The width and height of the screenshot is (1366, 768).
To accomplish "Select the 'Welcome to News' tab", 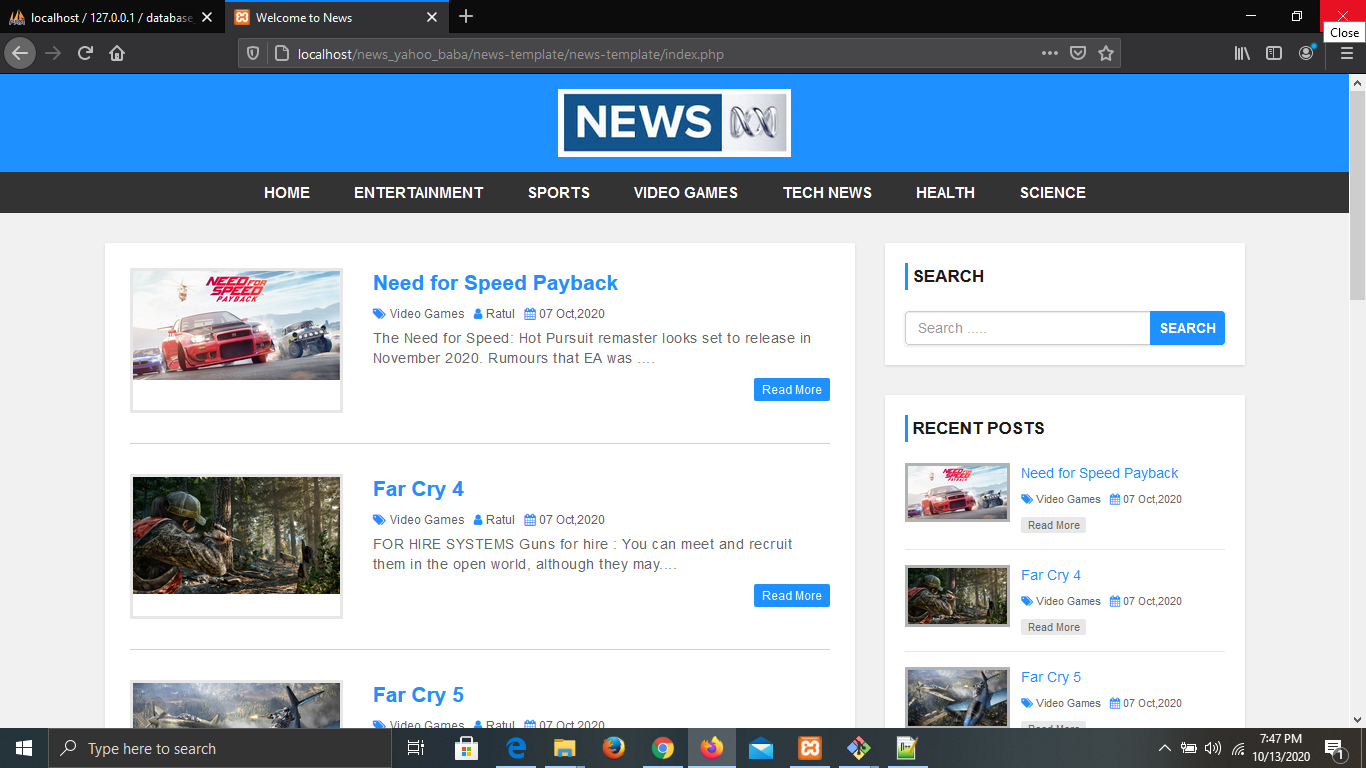I will pos(335,17).
